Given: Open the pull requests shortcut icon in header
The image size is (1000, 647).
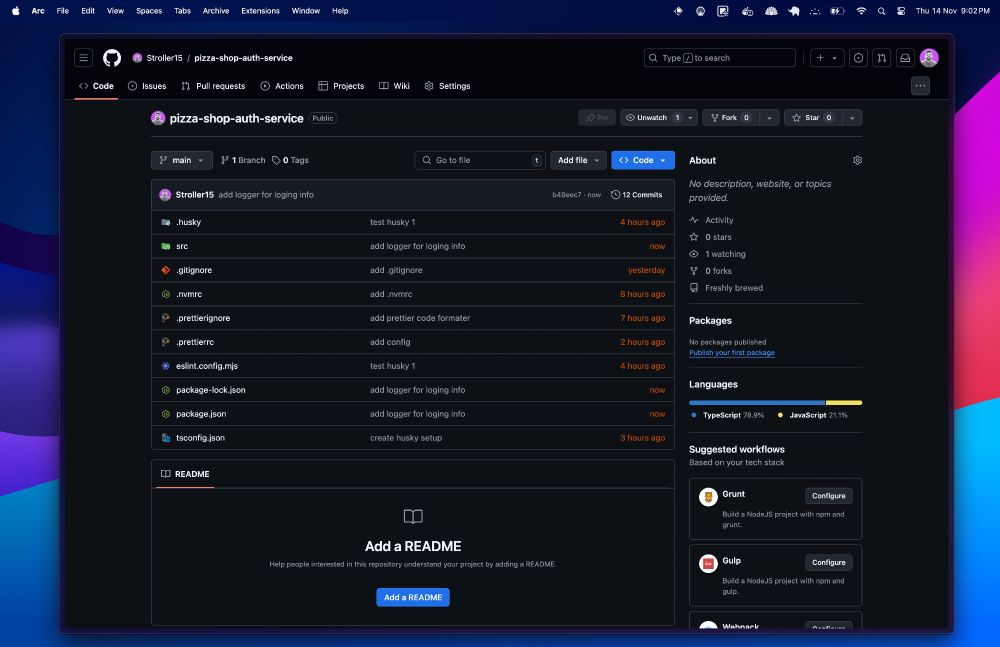Looking at the screenshot, I should [x=881, y=58].
